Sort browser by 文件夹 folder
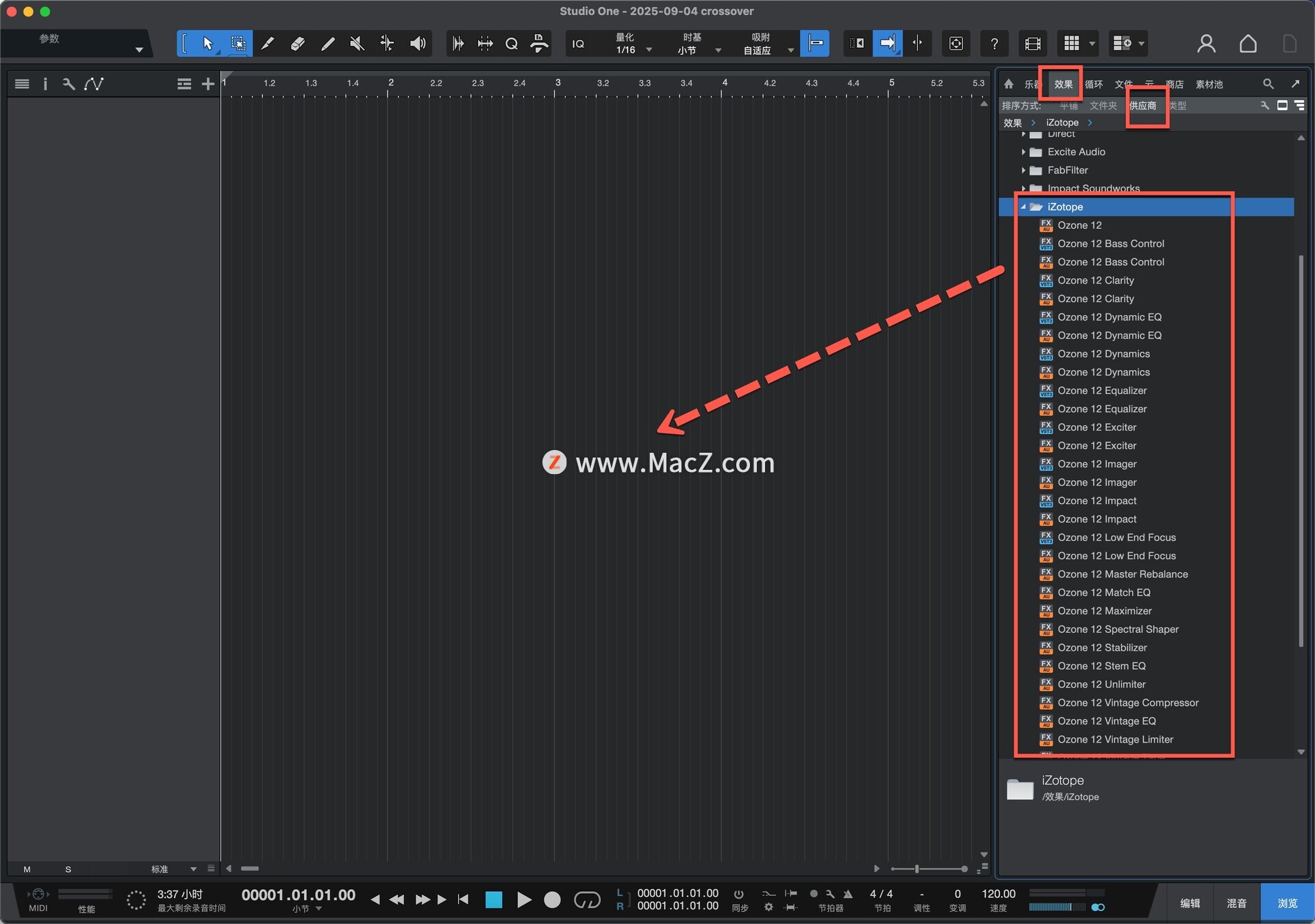The image size is (1315, 924). (x=1103, y=105)
